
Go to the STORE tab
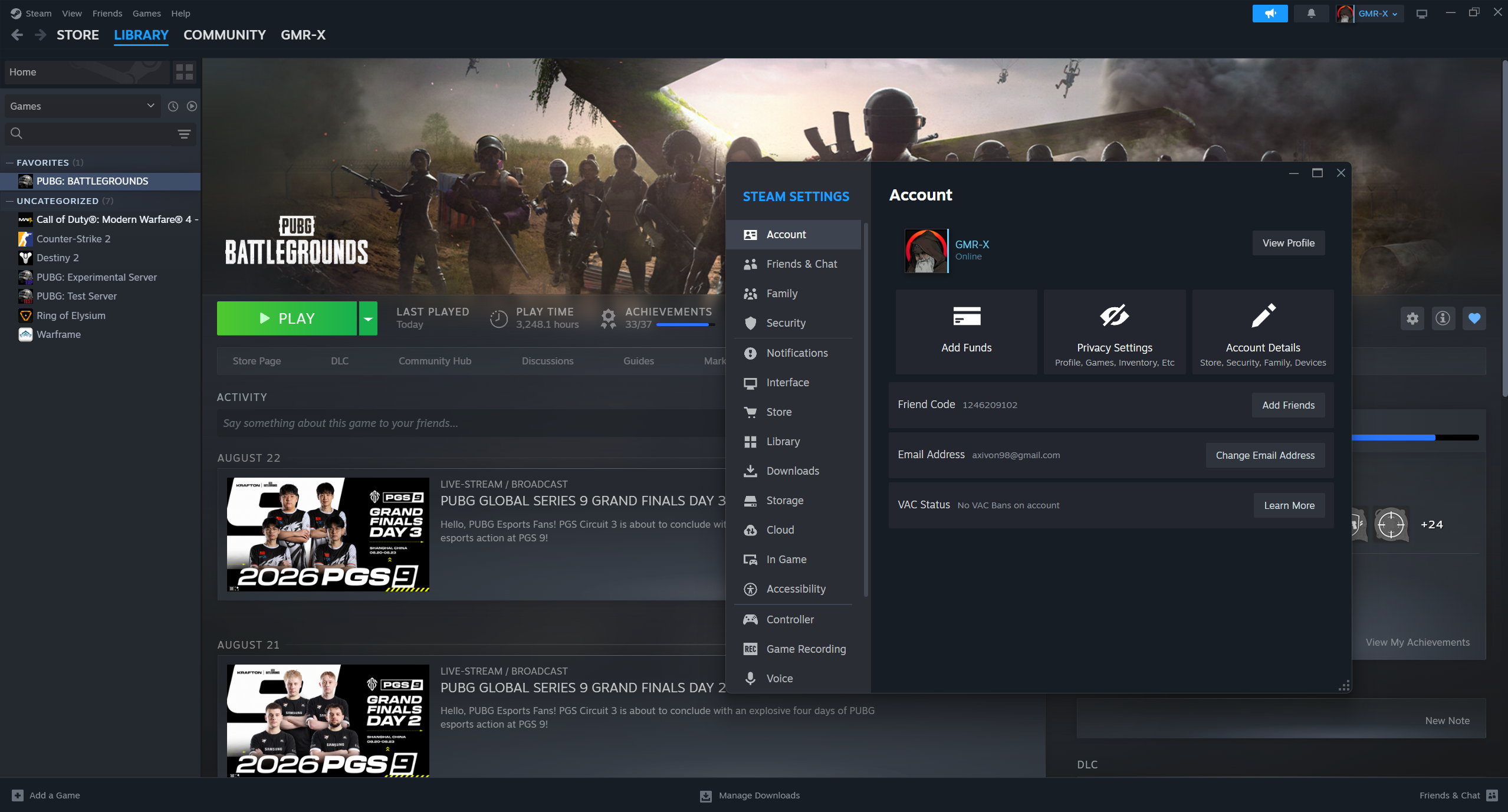point(78,35)
